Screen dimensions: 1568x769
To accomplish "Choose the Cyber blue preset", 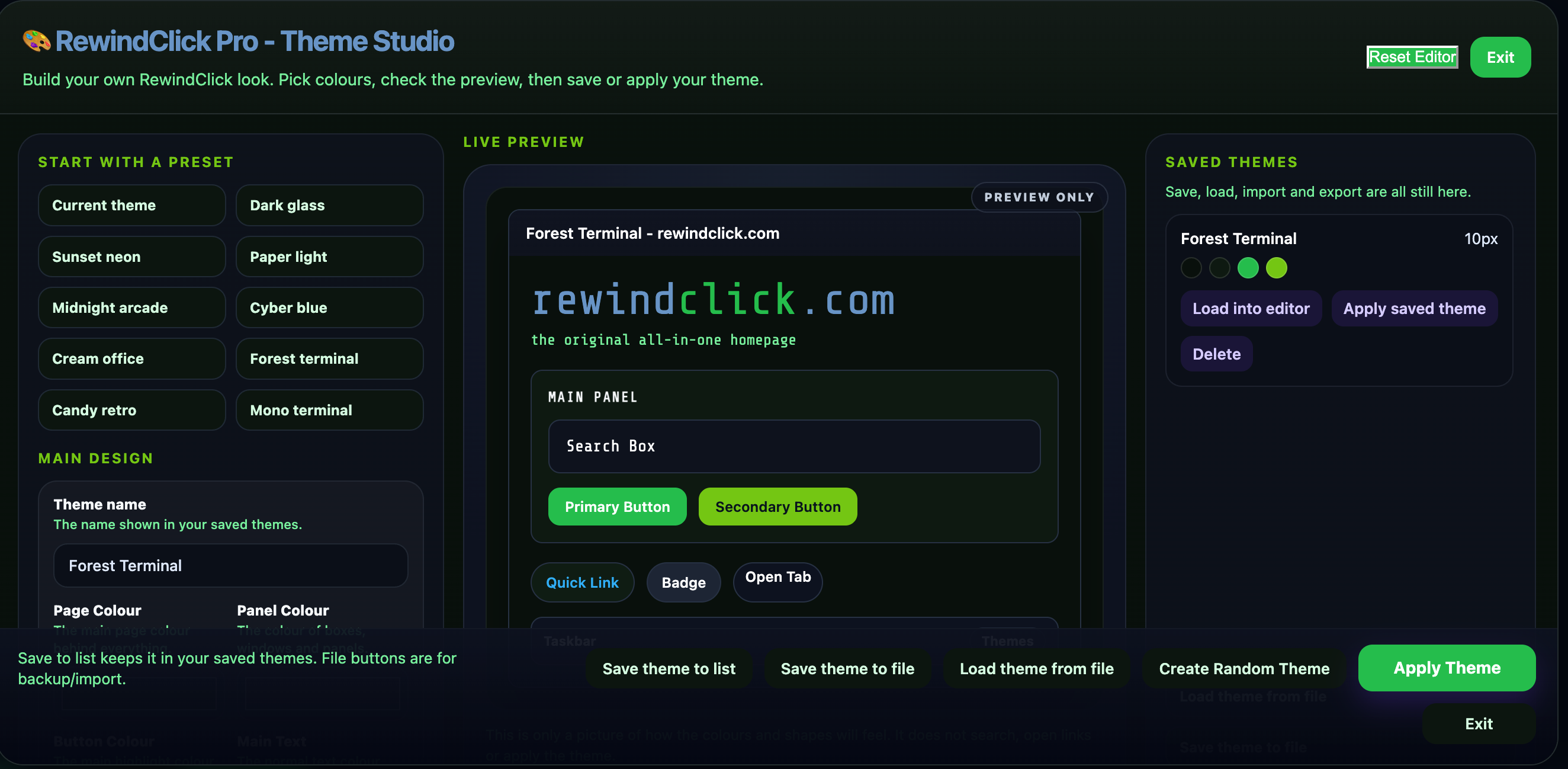I will (329, 307).
